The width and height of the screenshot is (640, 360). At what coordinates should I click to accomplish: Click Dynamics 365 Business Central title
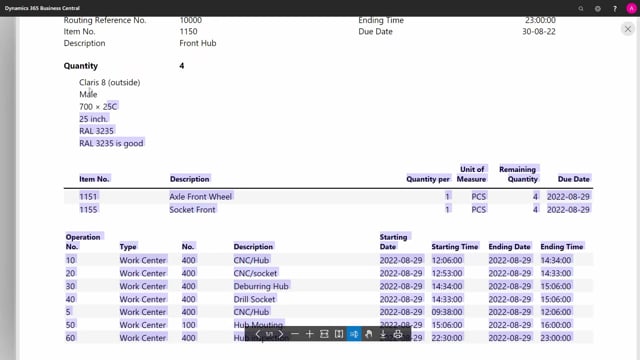coord(42,8)
